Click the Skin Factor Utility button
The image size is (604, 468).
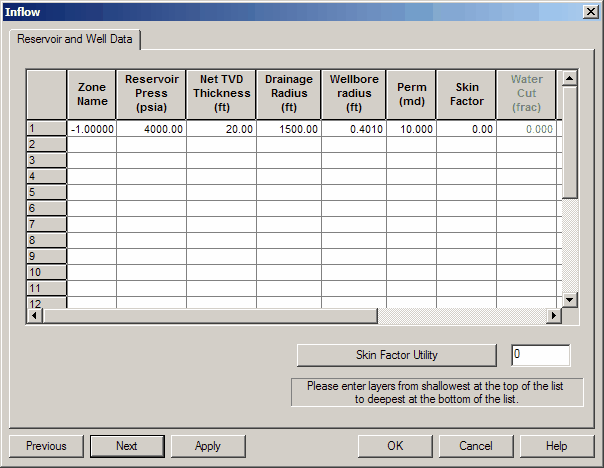[x=396, y=355]
